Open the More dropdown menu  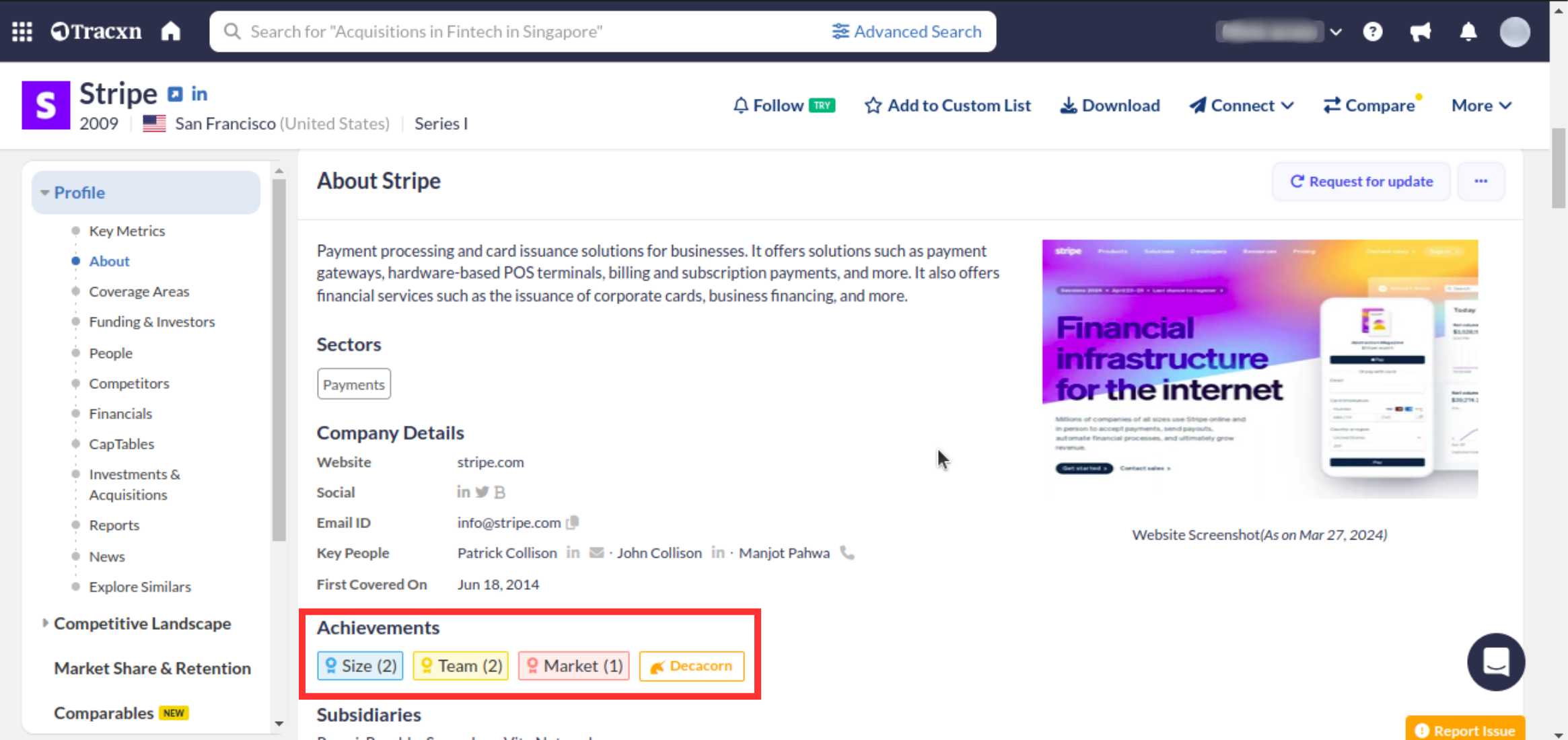click(x=1481, y=106)
